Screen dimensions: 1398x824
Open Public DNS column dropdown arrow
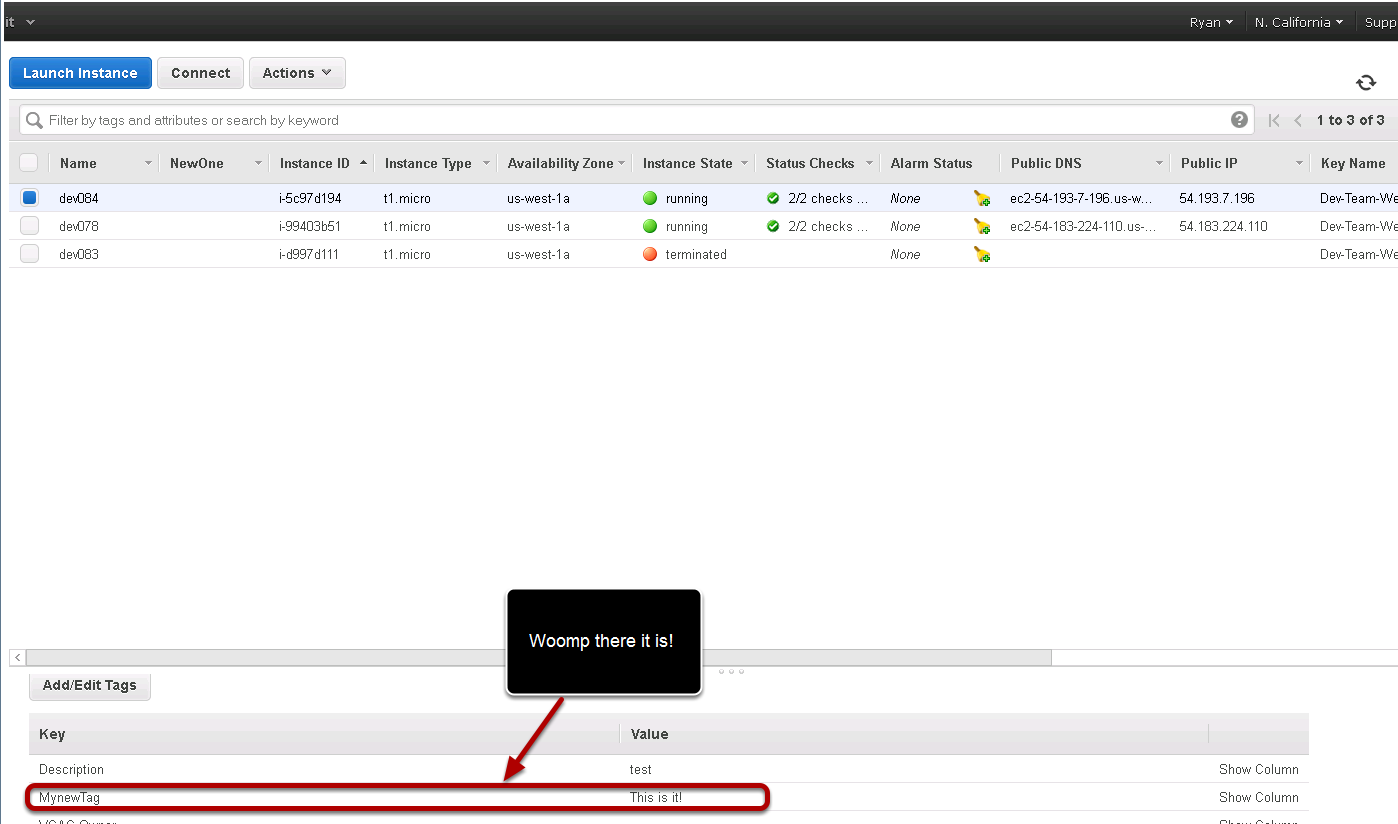pyautogui.click(x=1160, y=163)
